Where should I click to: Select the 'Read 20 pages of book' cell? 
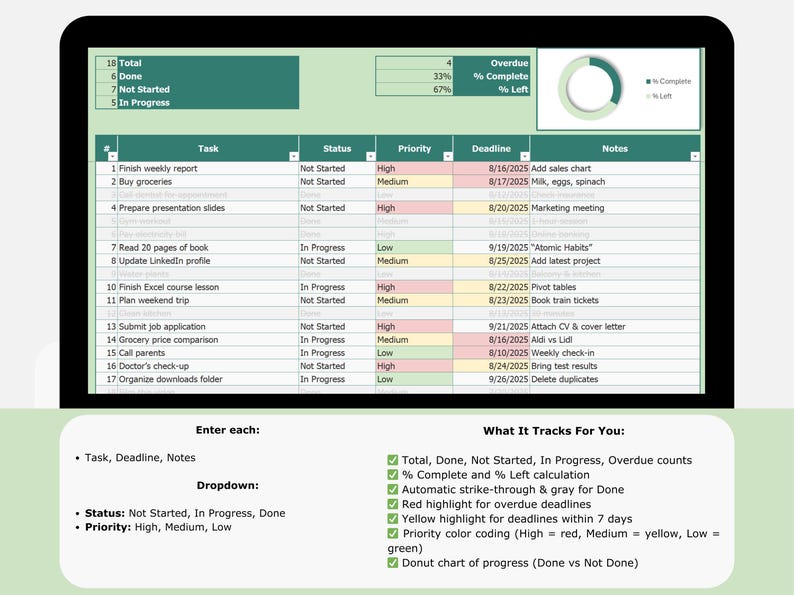point(208,248)
